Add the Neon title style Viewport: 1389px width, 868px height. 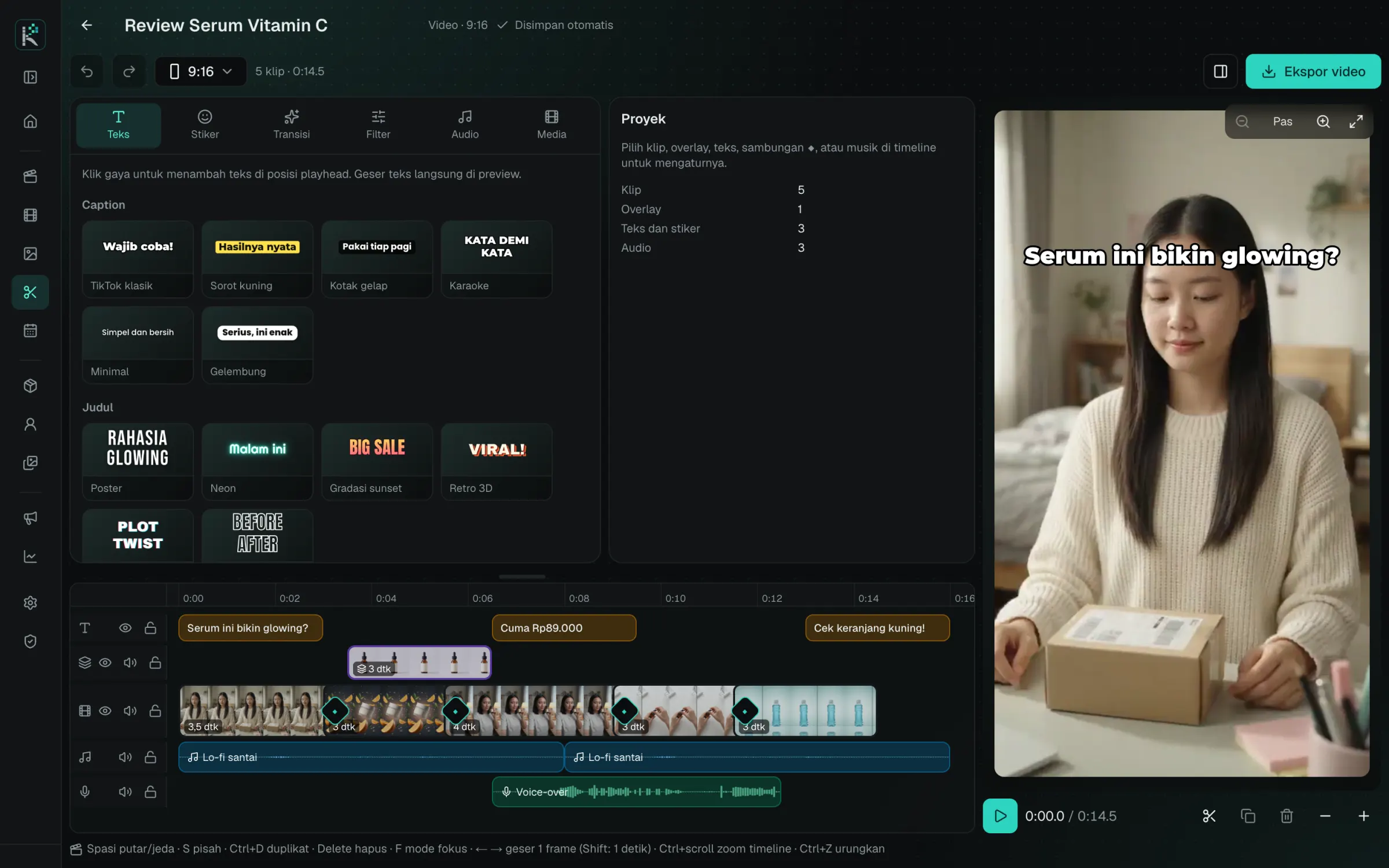(x=257, y=462)
